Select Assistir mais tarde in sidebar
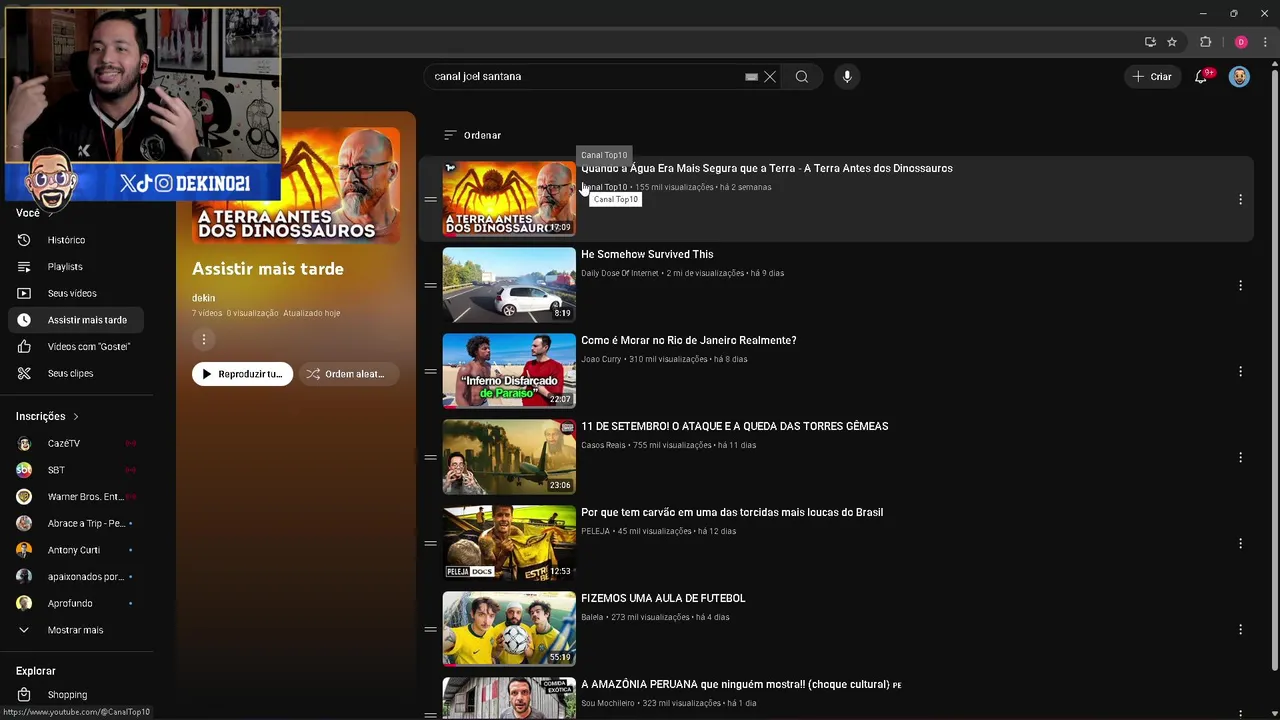 tap(76, 320)
